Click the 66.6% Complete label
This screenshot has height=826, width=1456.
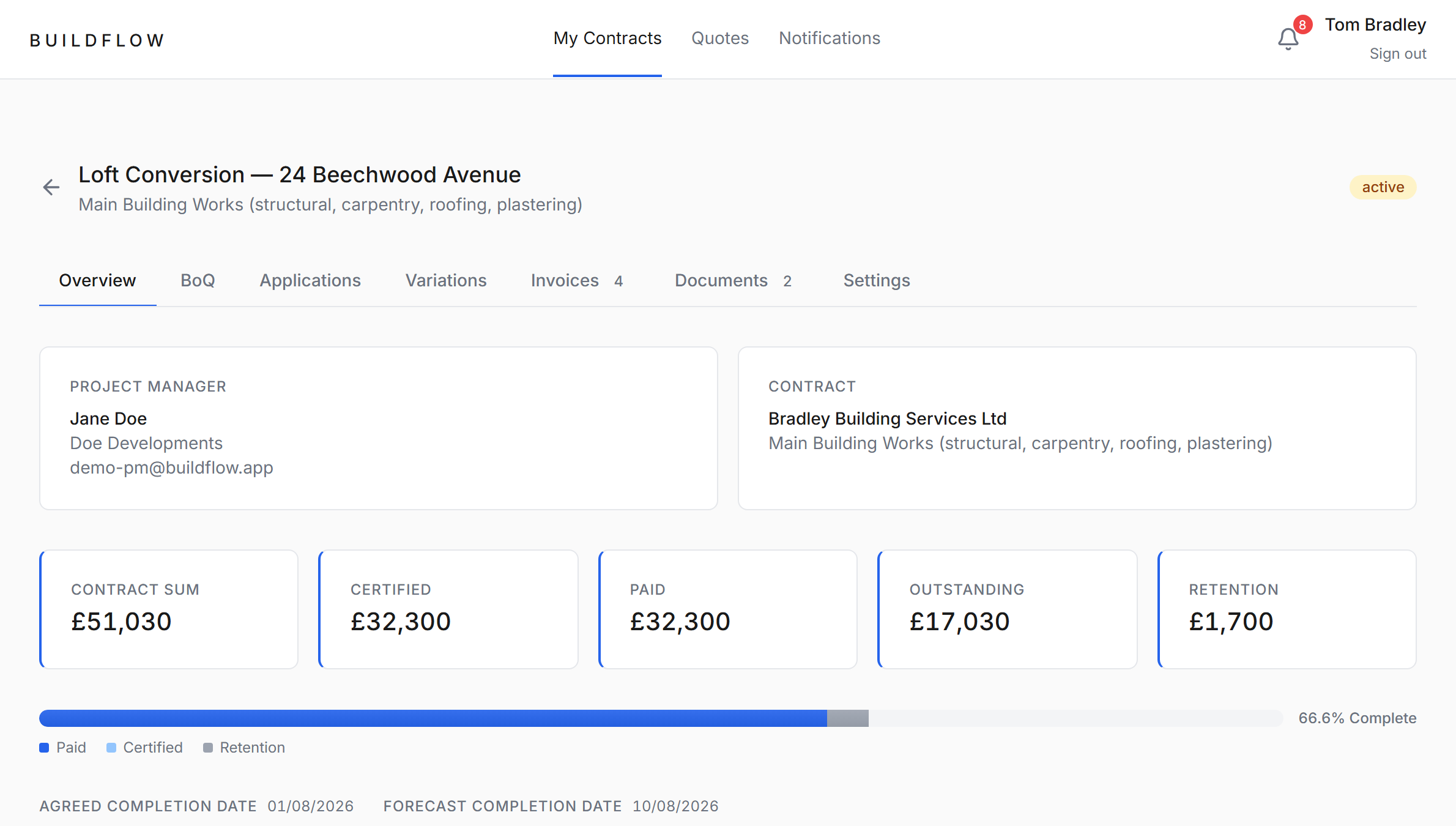(1358, 718)
